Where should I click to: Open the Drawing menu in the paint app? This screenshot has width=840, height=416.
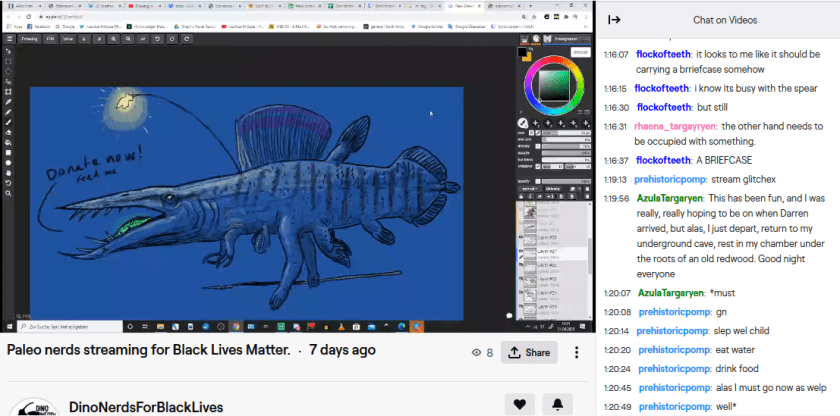click(x=29, y=38)
